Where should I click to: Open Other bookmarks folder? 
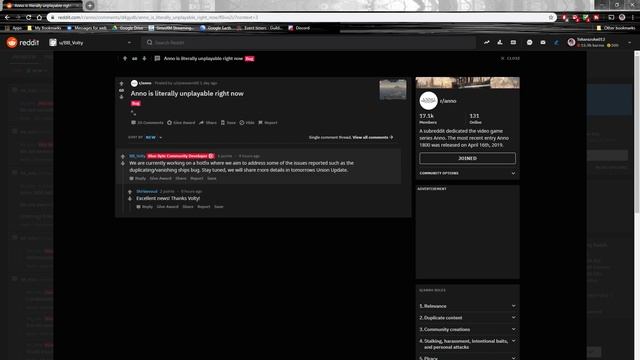point(616,28)
